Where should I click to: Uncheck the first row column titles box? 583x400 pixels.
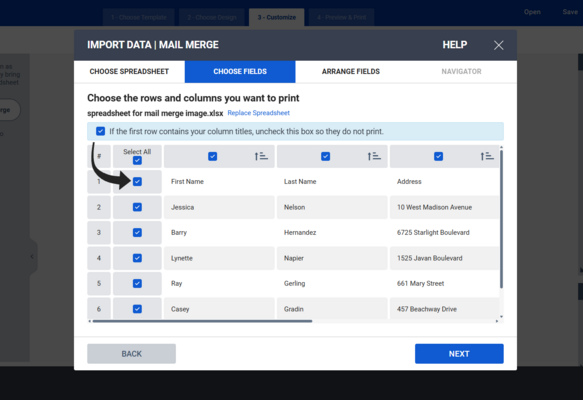(x=100, y=131)
